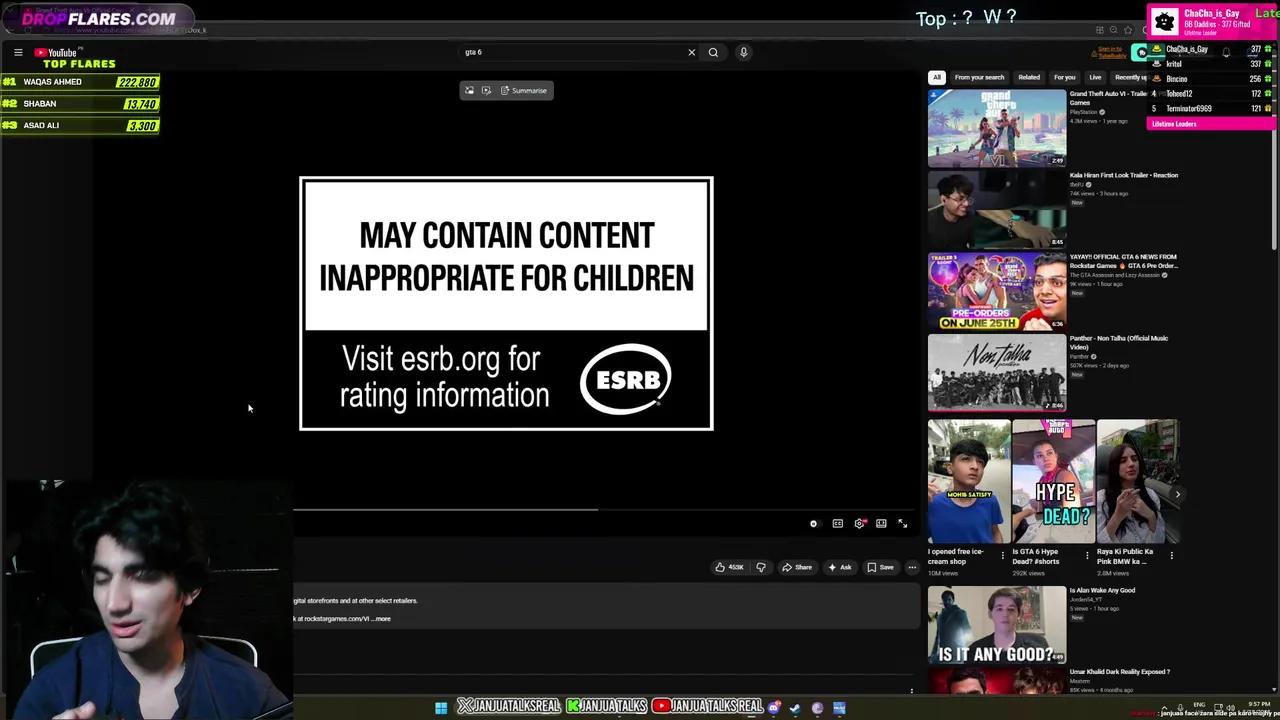This screenshot has width=1280, height=720.
Task: Open the YouTube hamburger guide menu
Action: pyautogui.click(x=18, y=52)
